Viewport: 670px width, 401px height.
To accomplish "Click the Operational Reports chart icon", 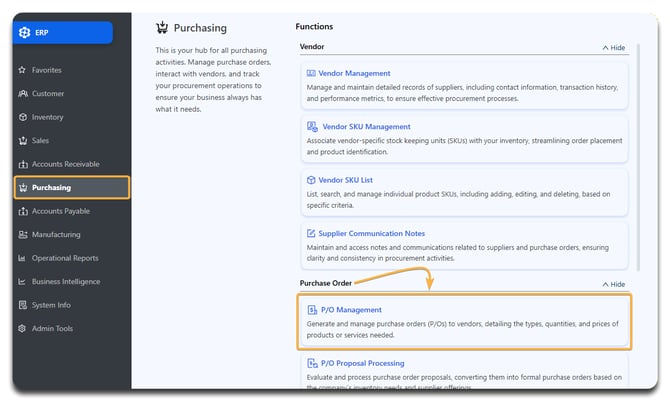I will [23, 258].
